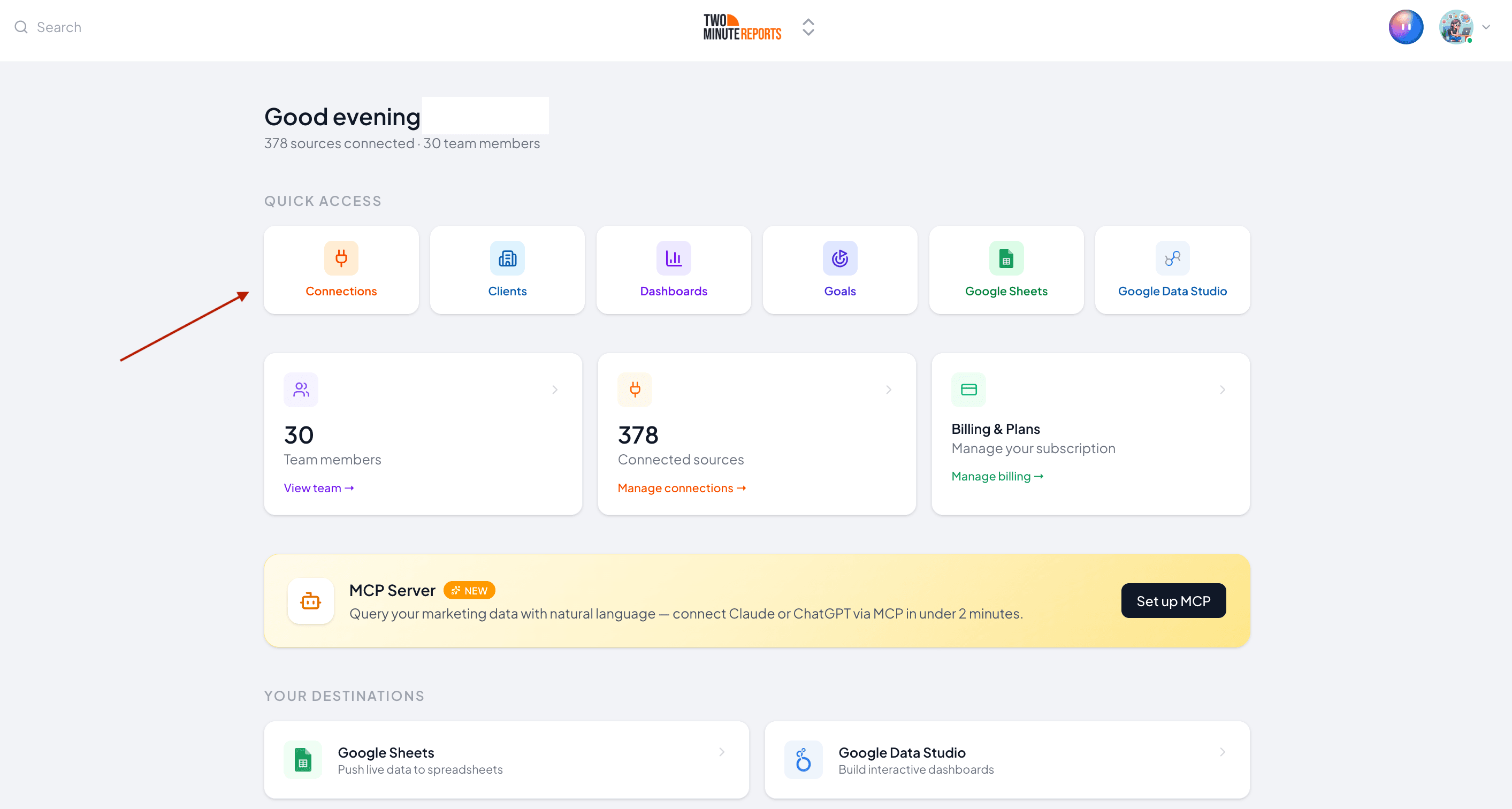
Task: Click the 'Connected sources' card label
Action: (x=681, y=460)
